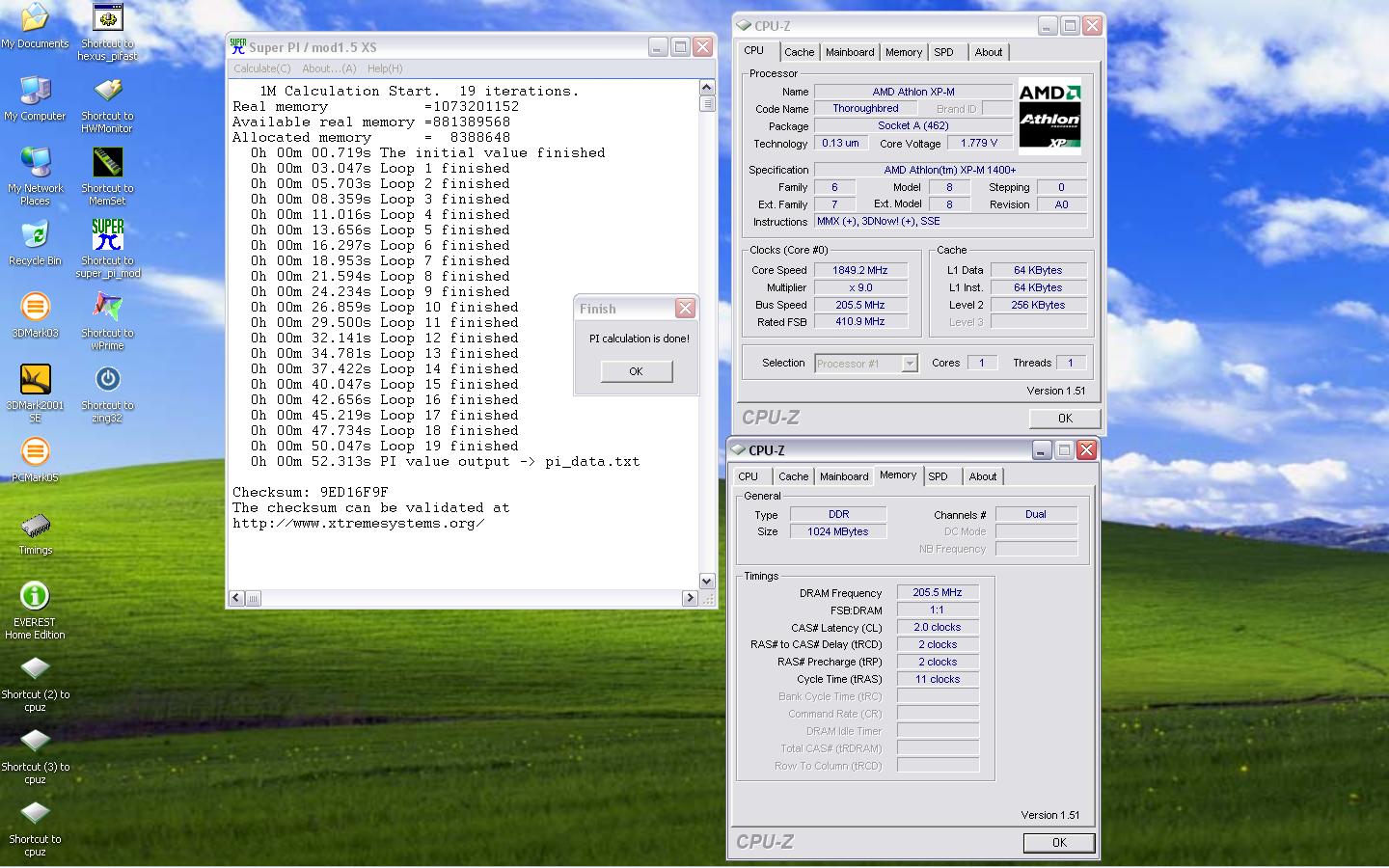Open the Calculate(C) menu

click(x=261, y=68)
